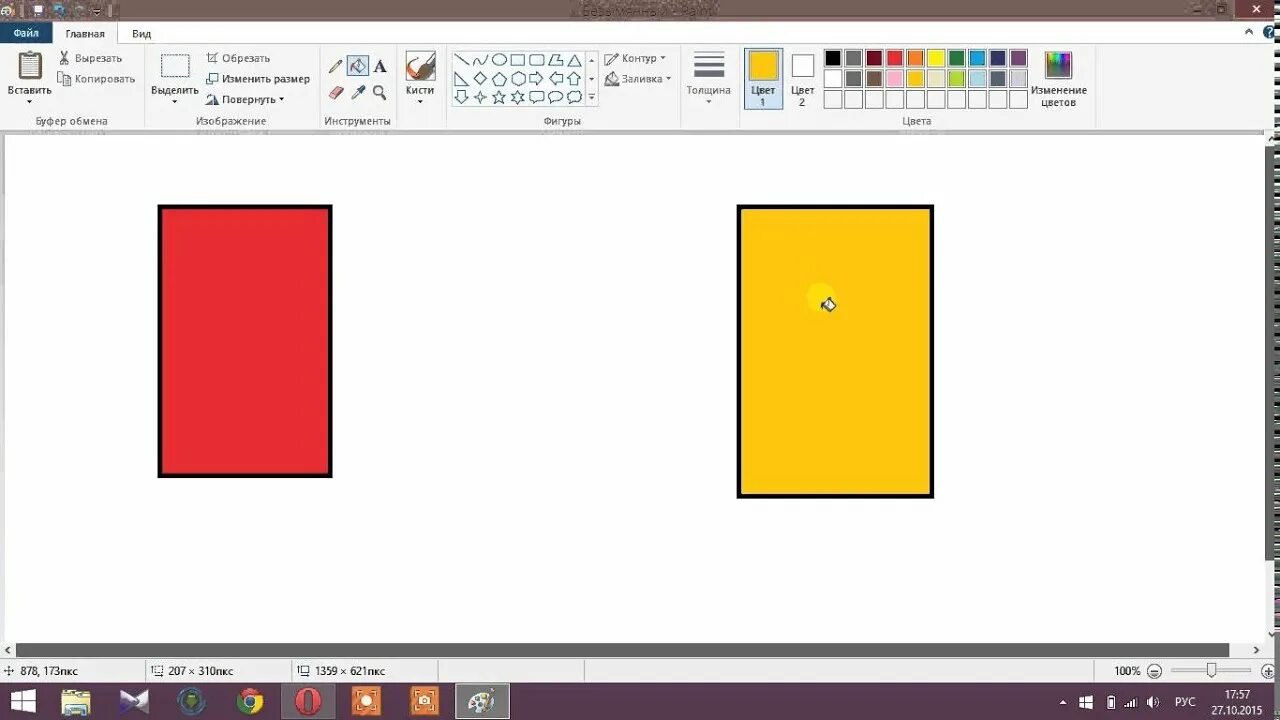
Task: Open the Rotate (Повернуть) dropdown
Action: 246,99
